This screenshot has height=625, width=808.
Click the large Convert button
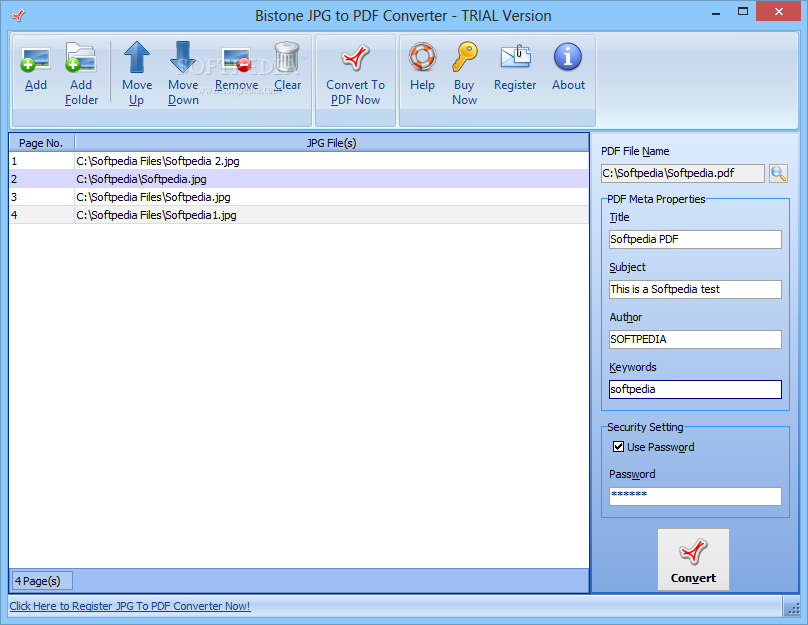point(693,560)
